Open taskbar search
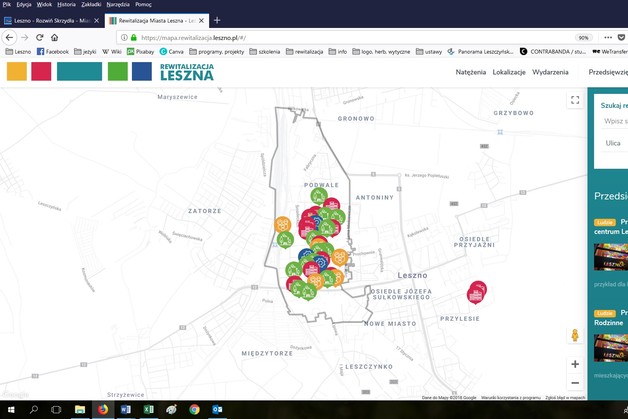Screen dimensions: 628x419 click(34, 409)
